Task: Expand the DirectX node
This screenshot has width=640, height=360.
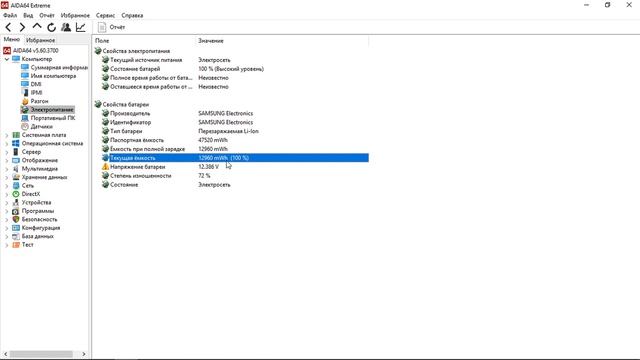Action: pos(7,194)
